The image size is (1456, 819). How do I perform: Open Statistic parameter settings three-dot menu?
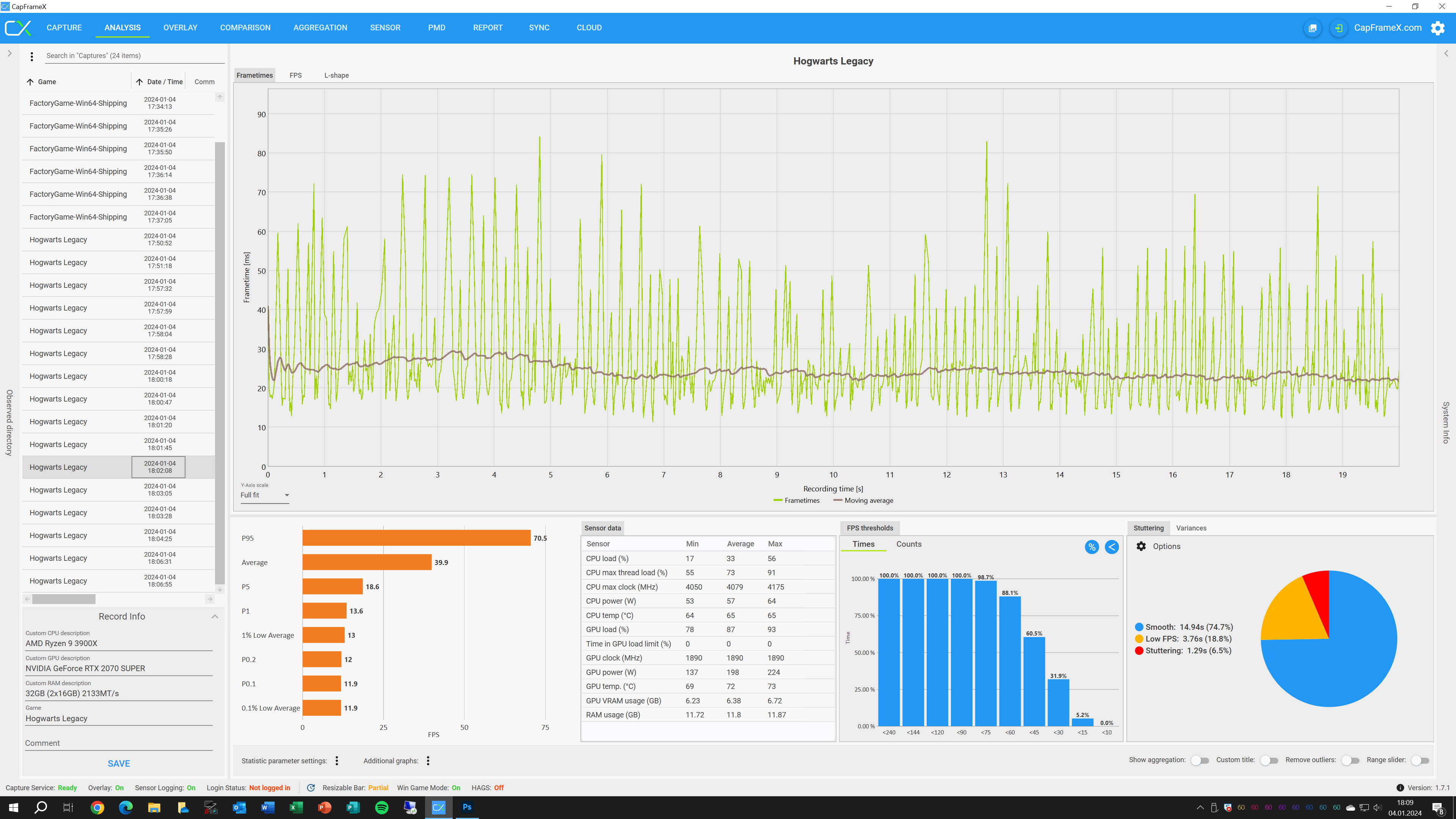[337, 761]
